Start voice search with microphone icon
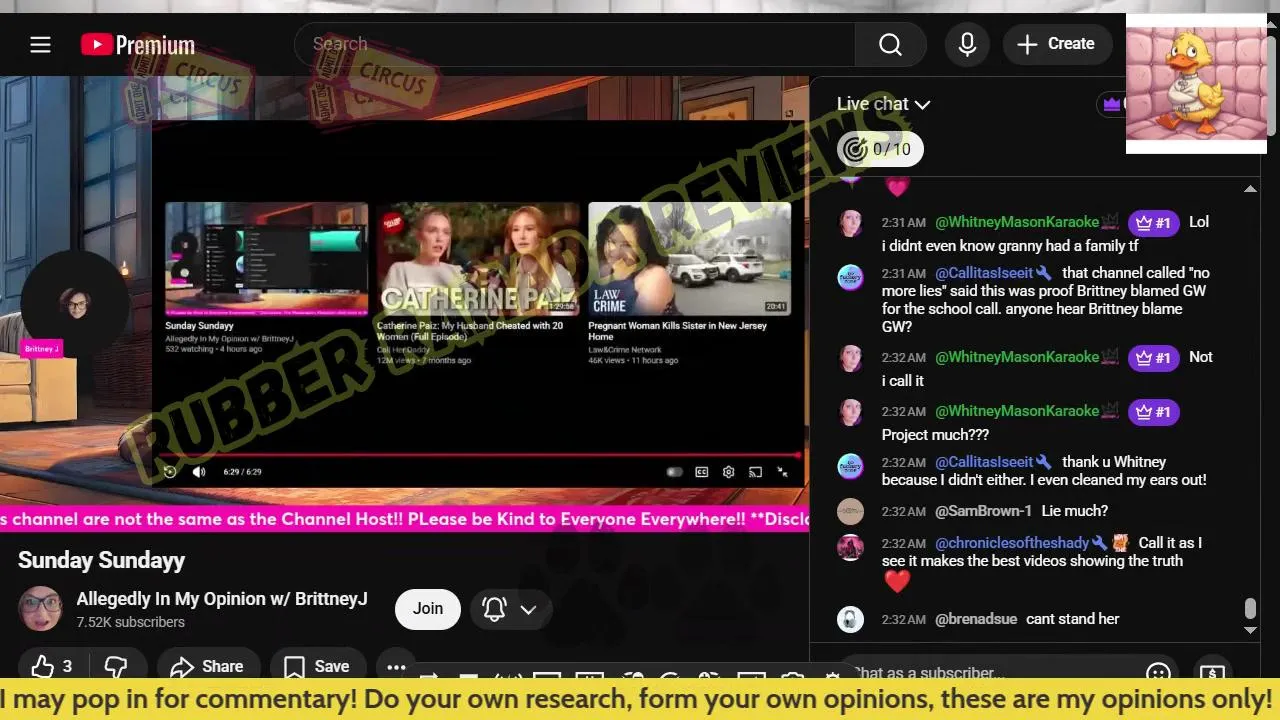 967,44
